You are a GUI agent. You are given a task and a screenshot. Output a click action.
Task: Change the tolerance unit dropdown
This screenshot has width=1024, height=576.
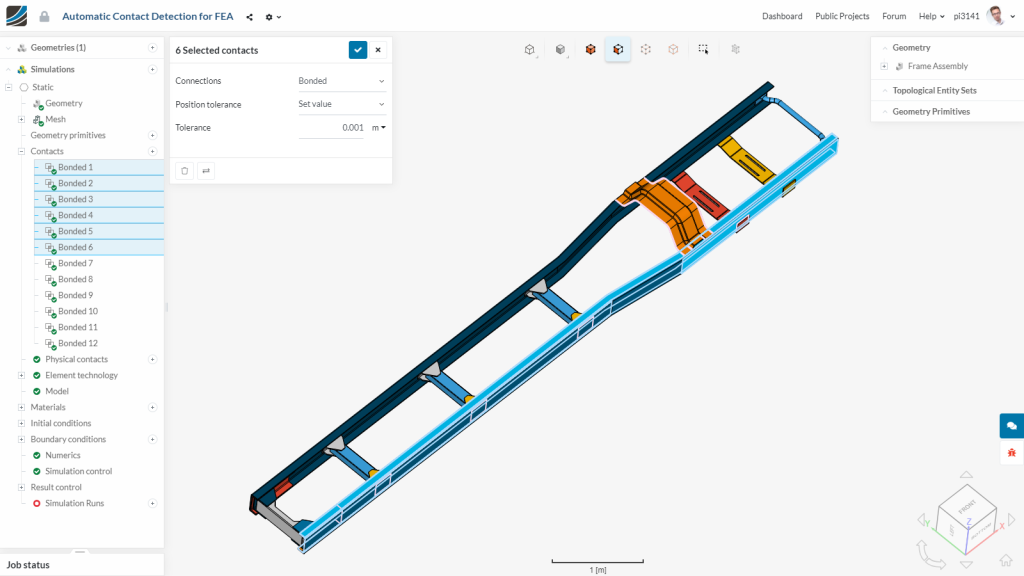(x=379, y=128)
